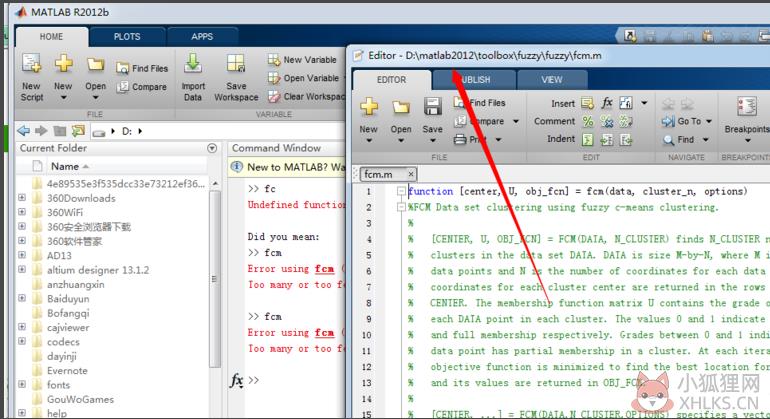Go back using the folder back arrow

click(23, 131)
